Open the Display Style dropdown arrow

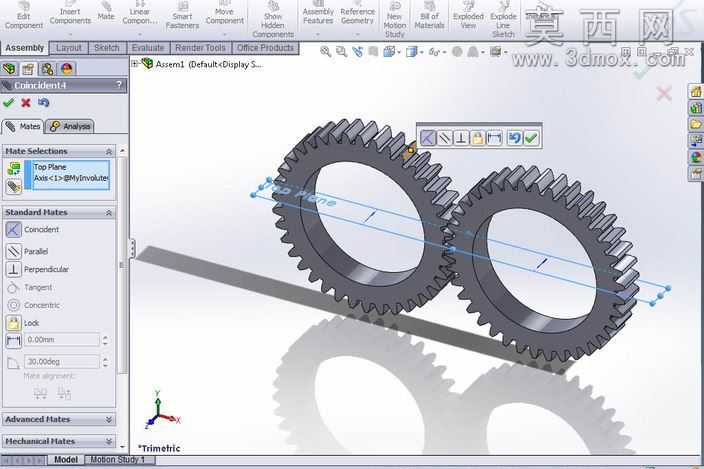click(x=421, y=53)
